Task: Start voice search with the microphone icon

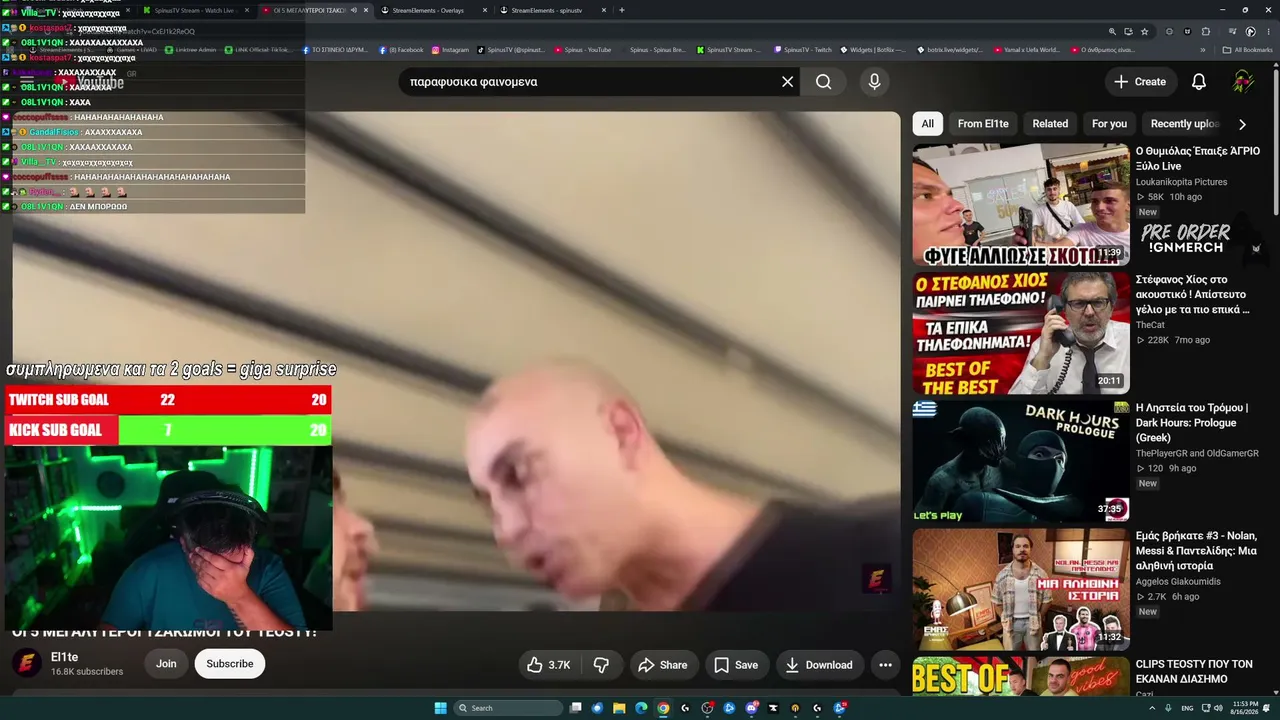Action: pos(875,82)
